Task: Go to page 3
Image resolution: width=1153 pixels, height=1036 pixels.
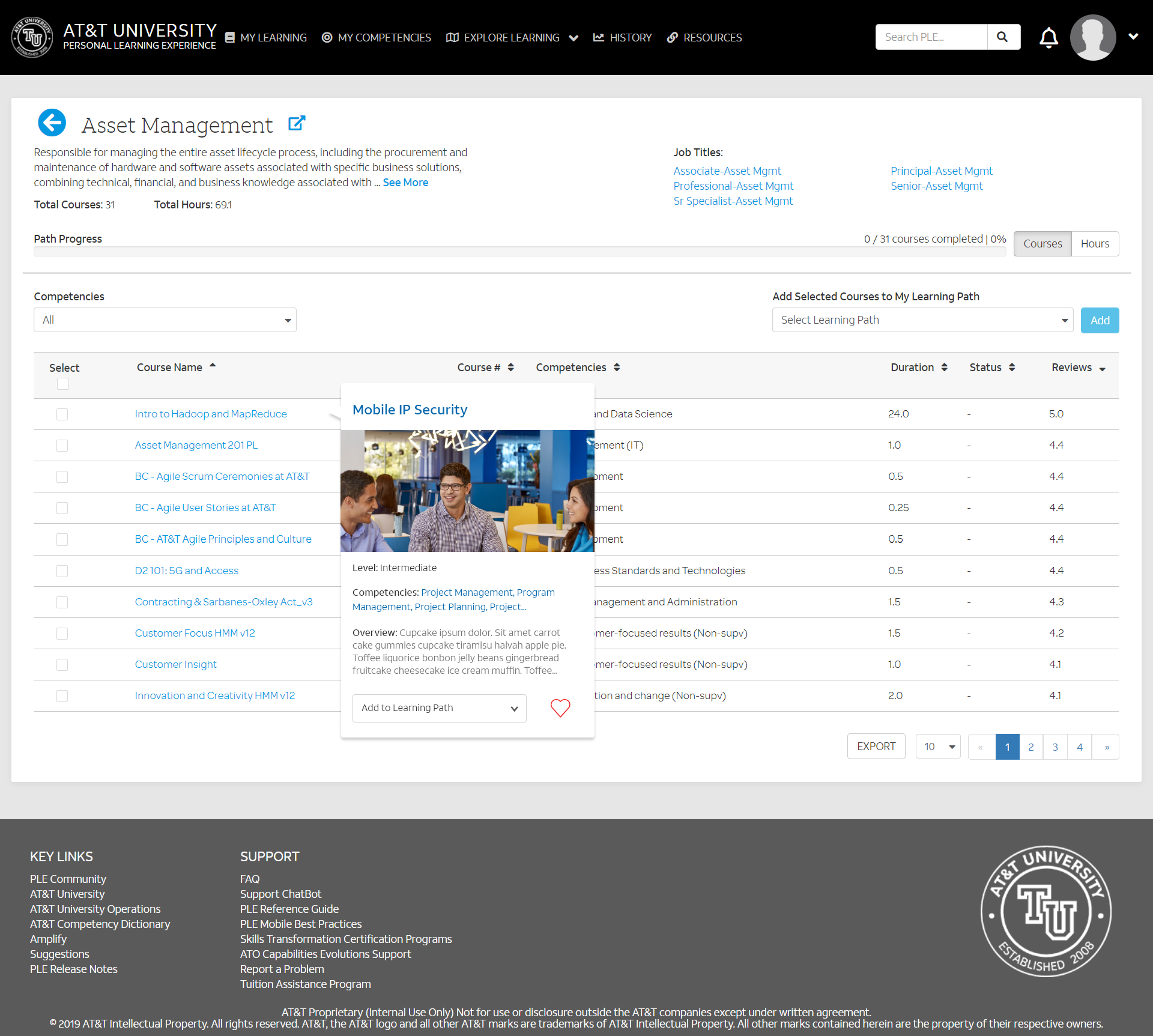Action: click(x=1055, y=747)
